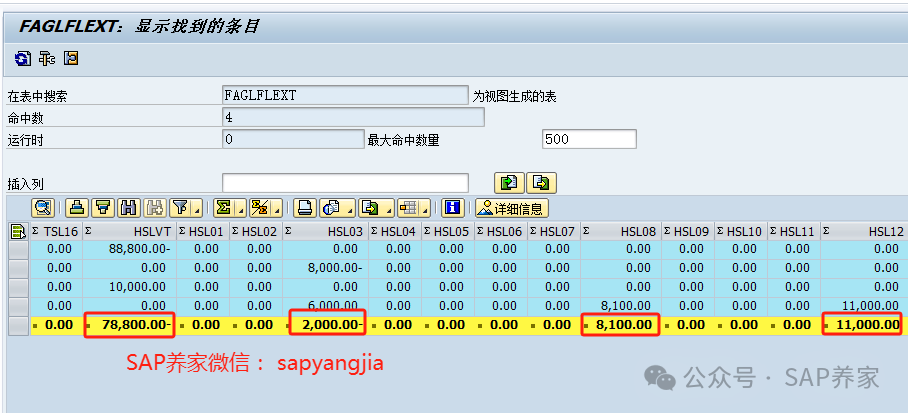Screen dimensions: 908x413
Task: Click the HSL08 column header
Action: click(x=621, y=232)
